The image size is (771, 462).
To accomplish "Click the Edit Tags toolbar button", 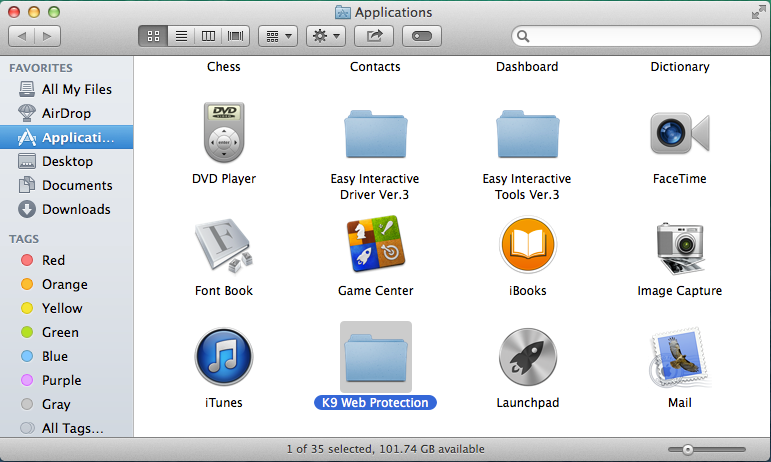I will (x=422, y=36).
